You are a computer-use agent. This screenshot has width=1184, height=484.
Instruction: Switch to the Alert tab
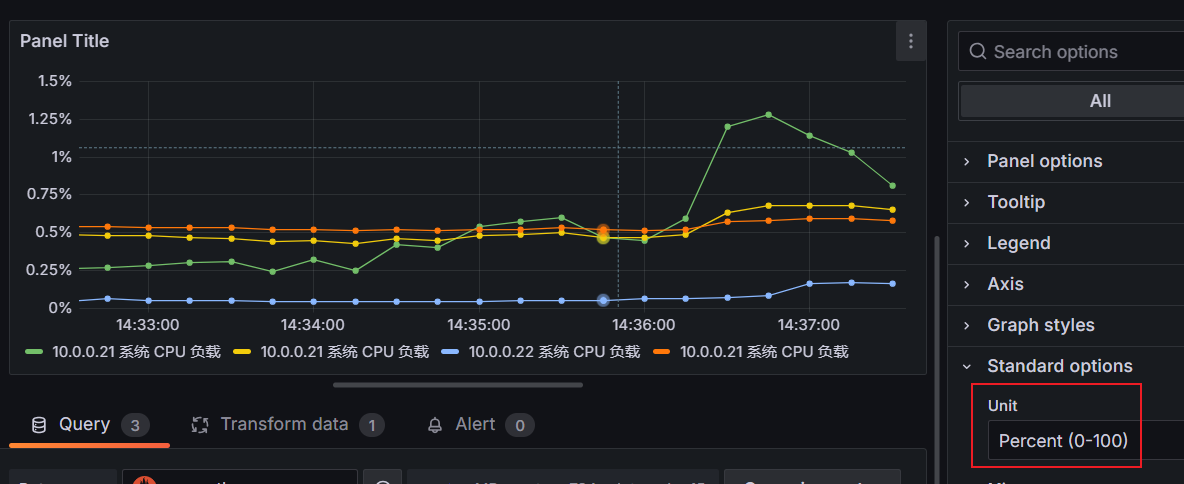point(475,425)
